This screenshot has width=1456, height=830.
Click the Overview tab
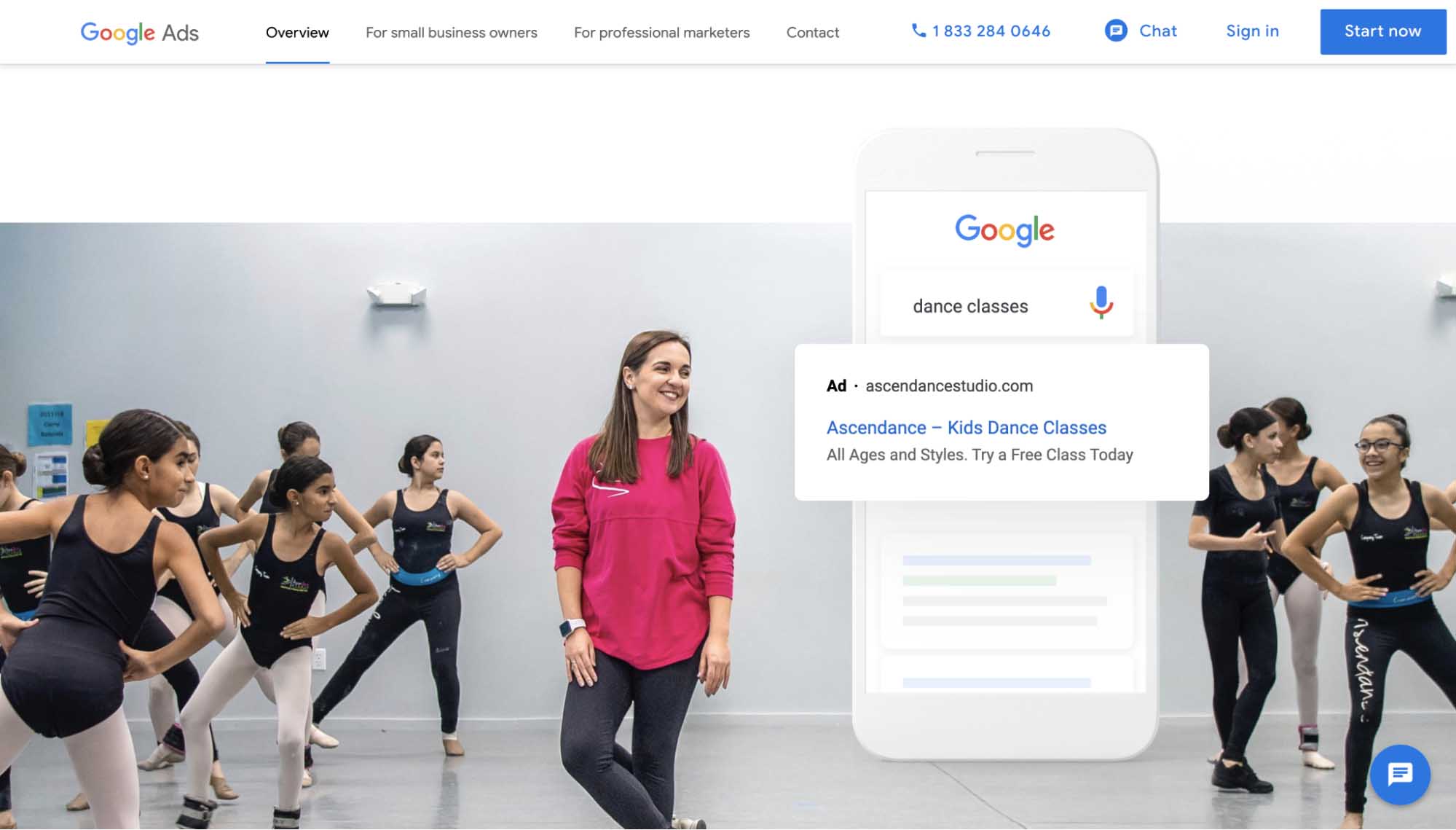click(x=296, y=32)
